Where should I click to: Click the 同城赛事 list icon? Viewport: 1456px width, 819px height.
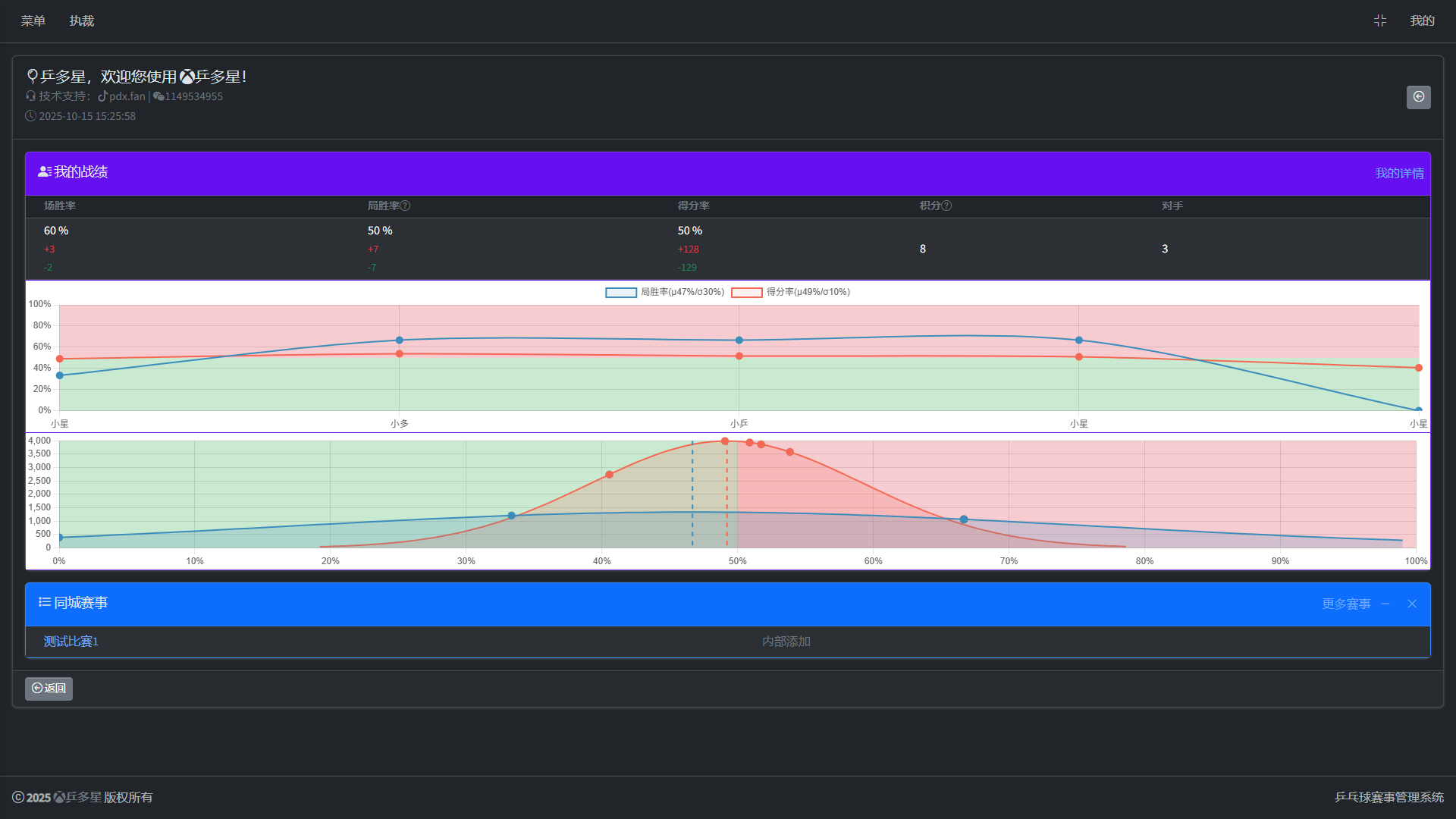[x=45, y=602]
